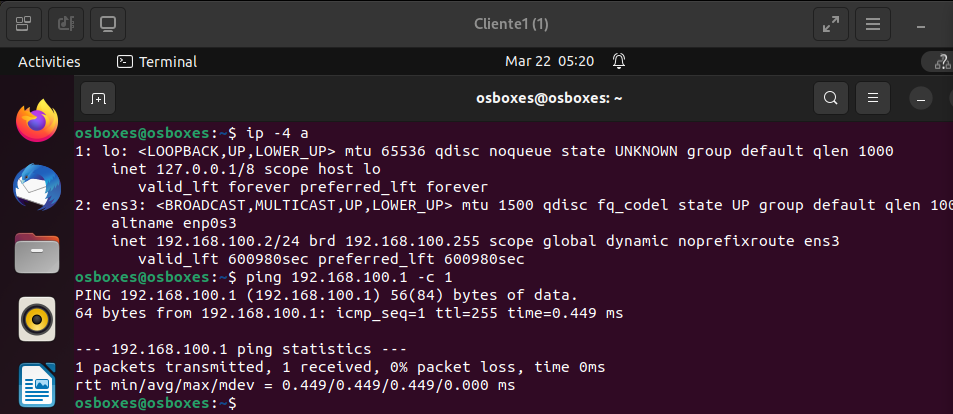Open the Files manager from the dock
The width and height of the screenshot is (953, 414).
(x=37, y=253)
